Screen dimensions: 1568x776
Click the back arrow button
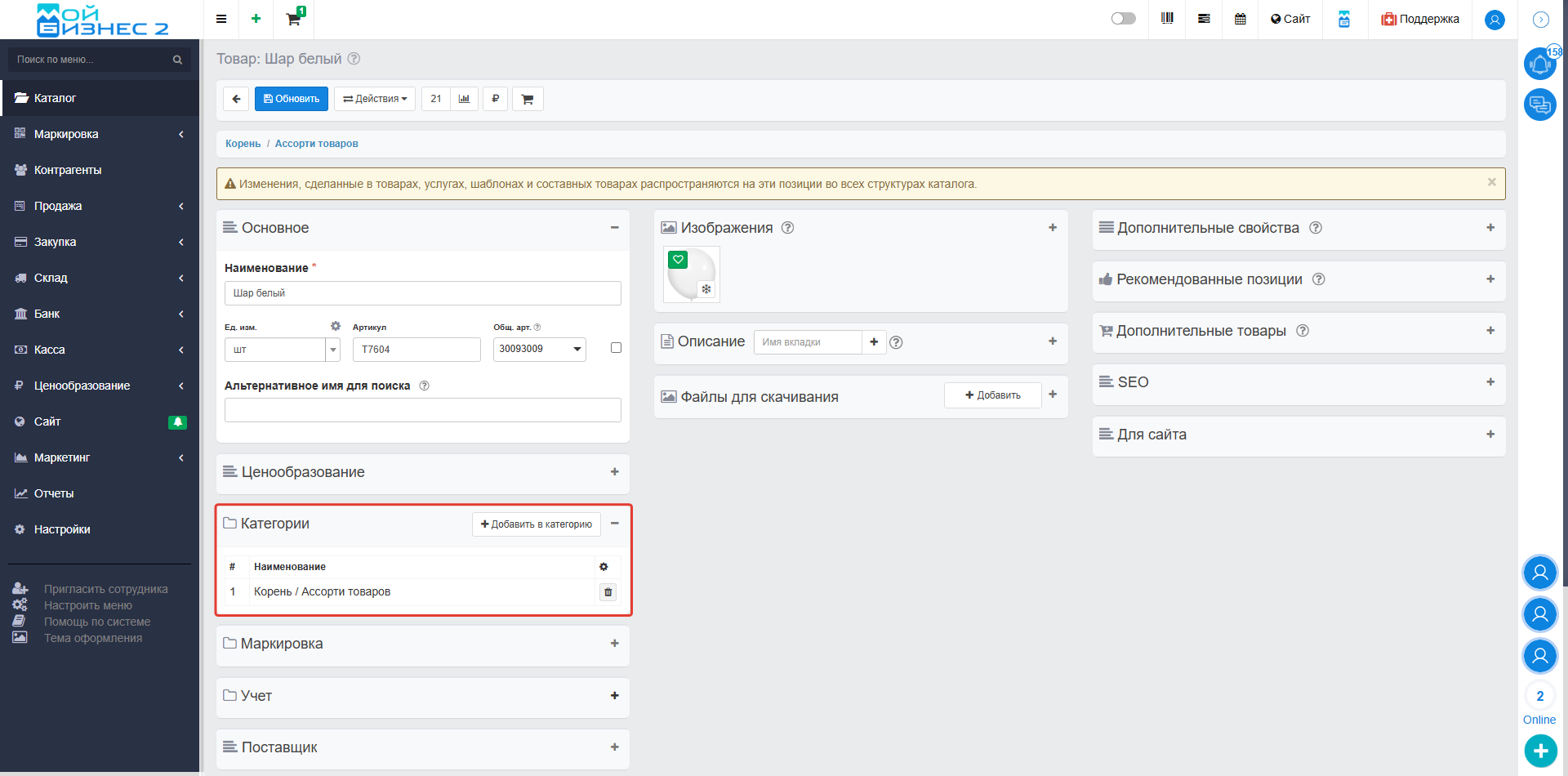[236, 99]
